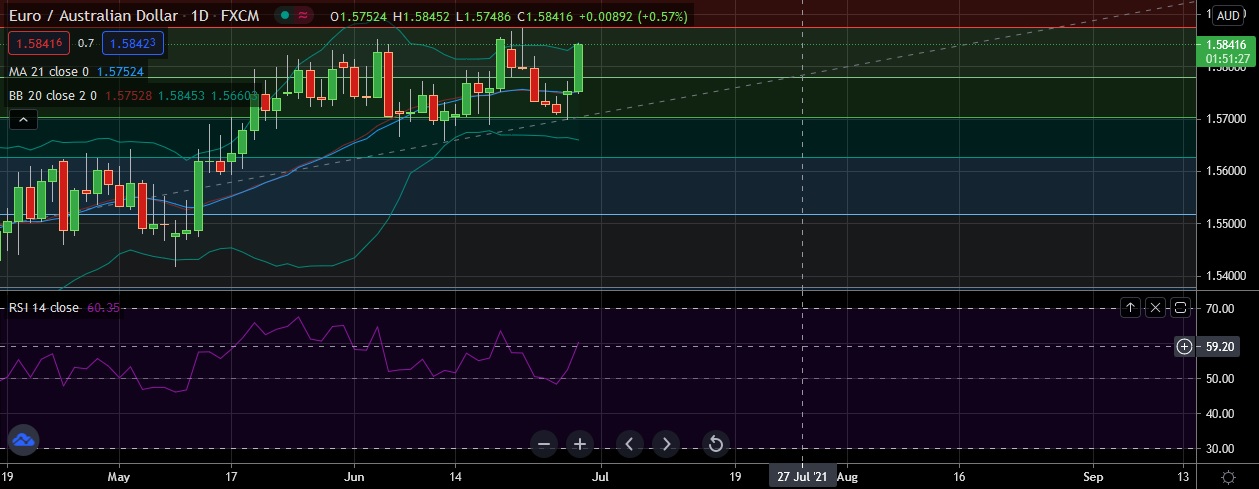Click the 1.55000 label on the price scale
Viewport: 1259px width, 489px height.
[x=1225, y=223]
